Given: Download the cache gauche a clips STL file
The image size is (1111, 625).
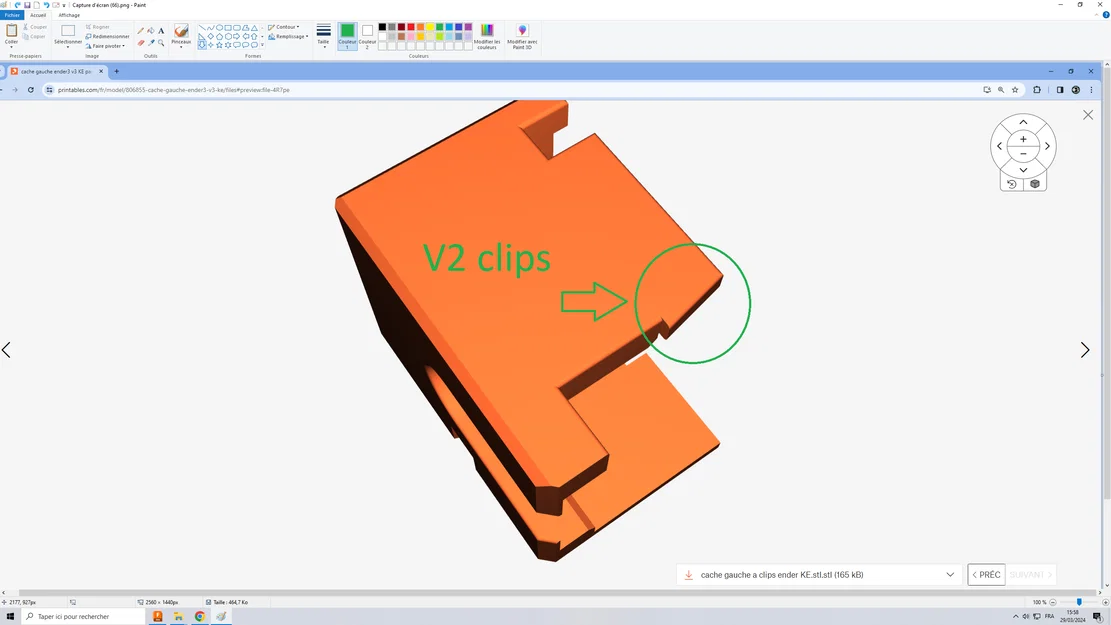Looking at the screenshot, I should 687,574.
